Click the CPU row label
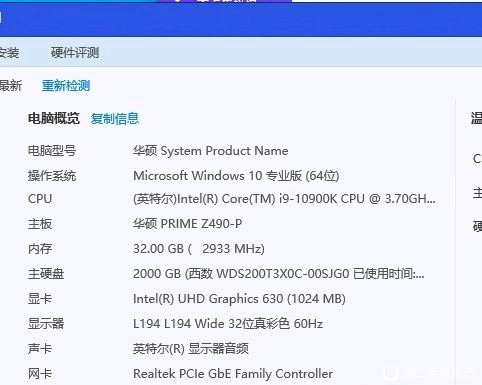This screenshot has width=482, height=385. pos(40,199)
